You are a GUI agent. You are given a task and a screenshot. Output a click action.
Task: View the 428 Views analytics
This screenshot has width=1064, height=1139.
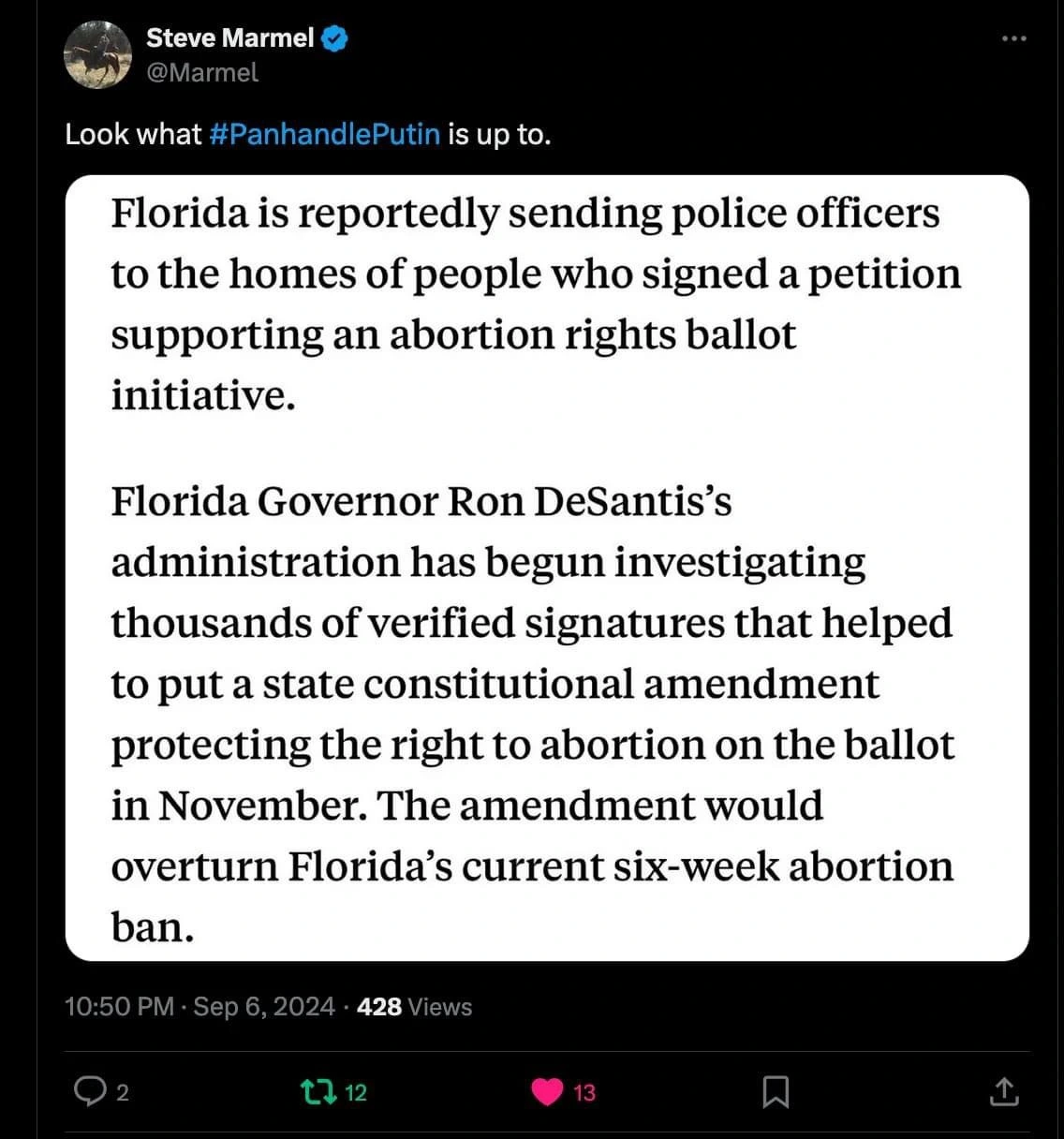[x=414, y=1007]
